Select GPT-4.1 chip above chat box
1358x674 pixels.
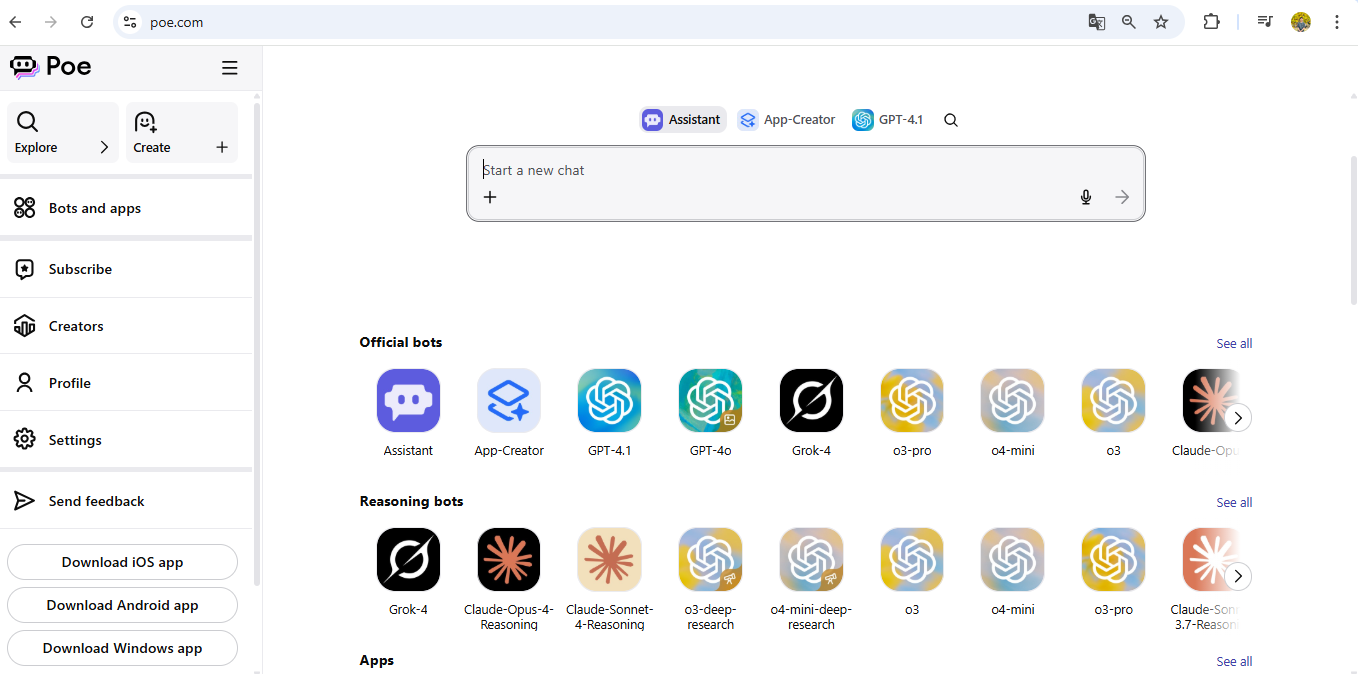click(x=888, y=120)
